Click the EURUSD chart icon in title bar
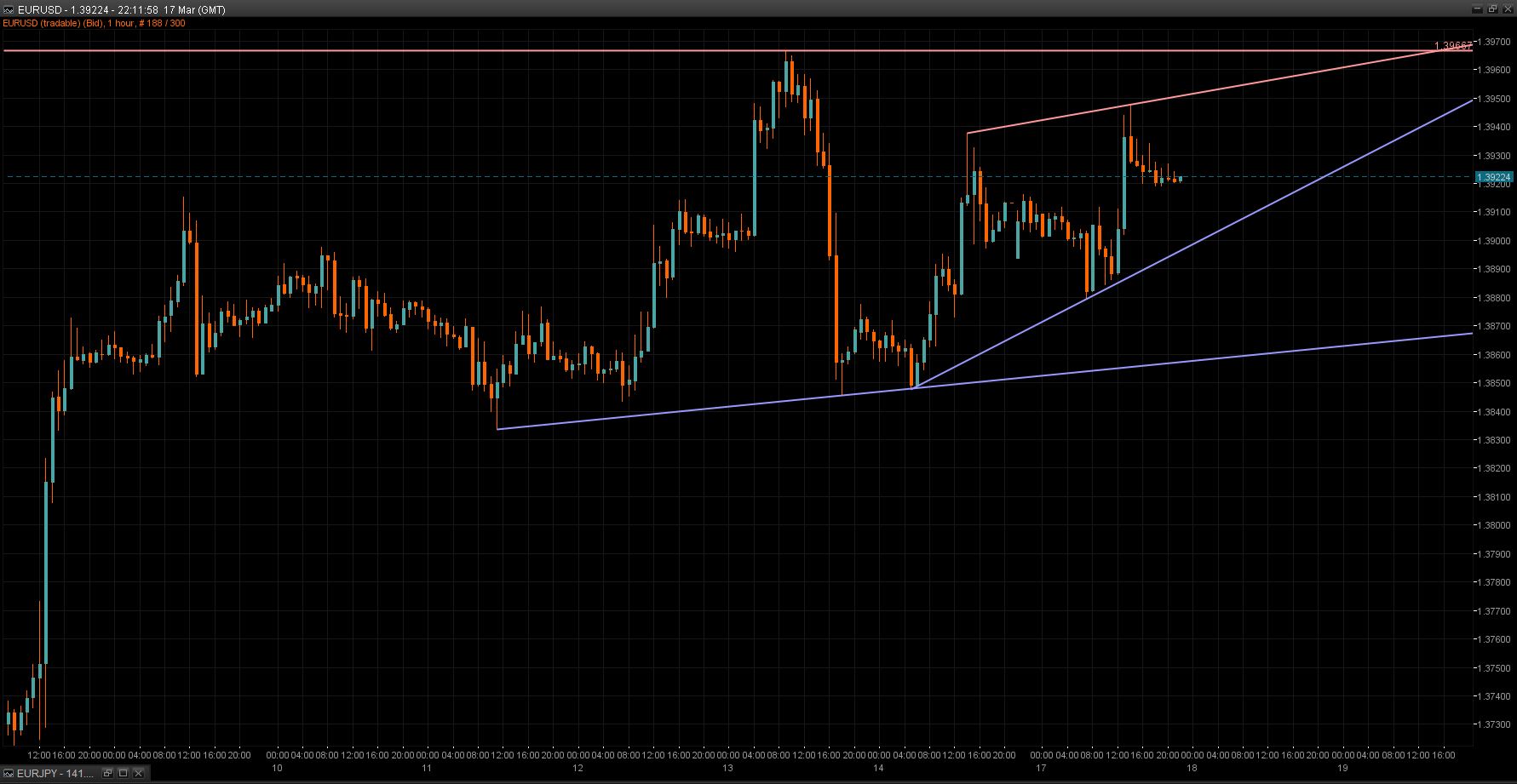 9,9
